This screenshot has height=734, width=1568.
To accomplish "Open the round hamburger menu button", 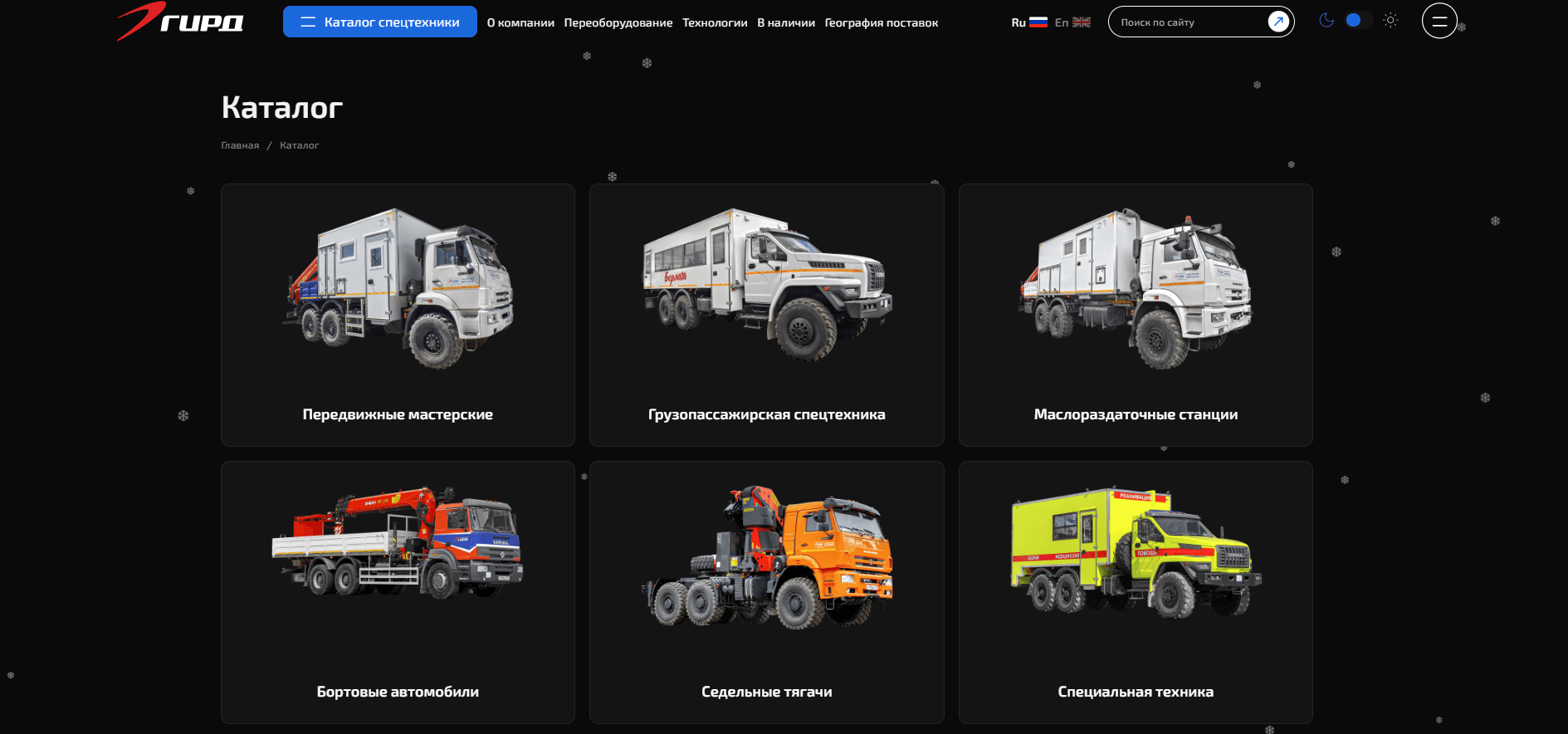I will coord(1439,22).
